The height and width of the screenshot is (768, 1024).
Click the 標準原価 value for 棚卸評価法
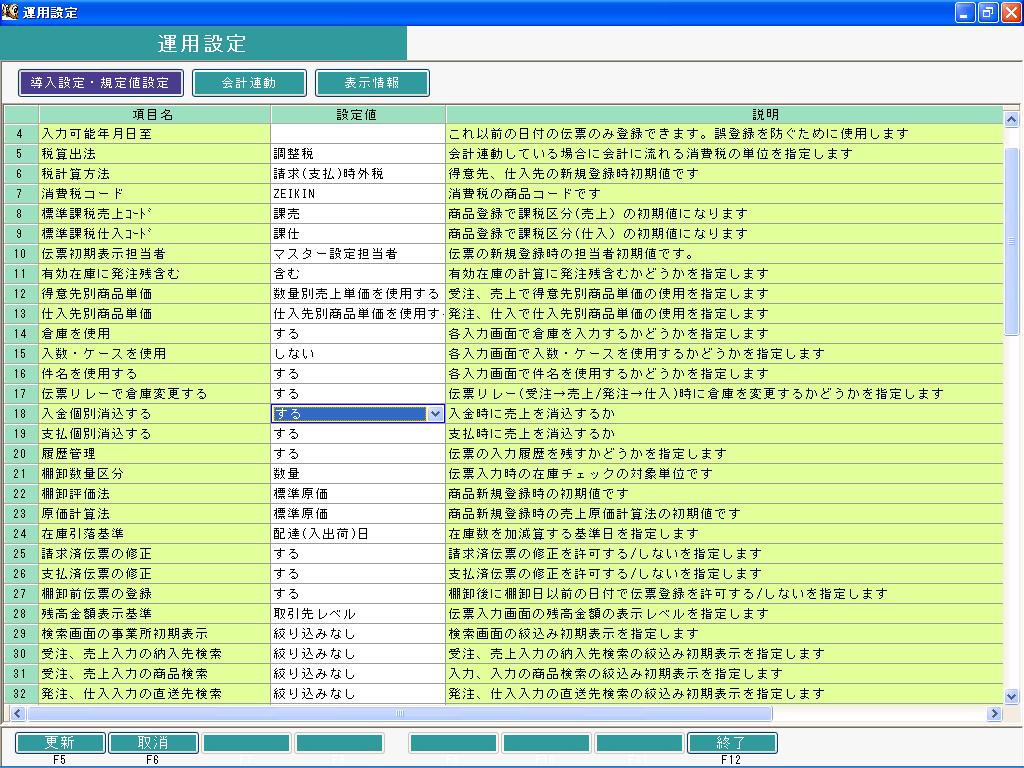(x=358, y=494)
